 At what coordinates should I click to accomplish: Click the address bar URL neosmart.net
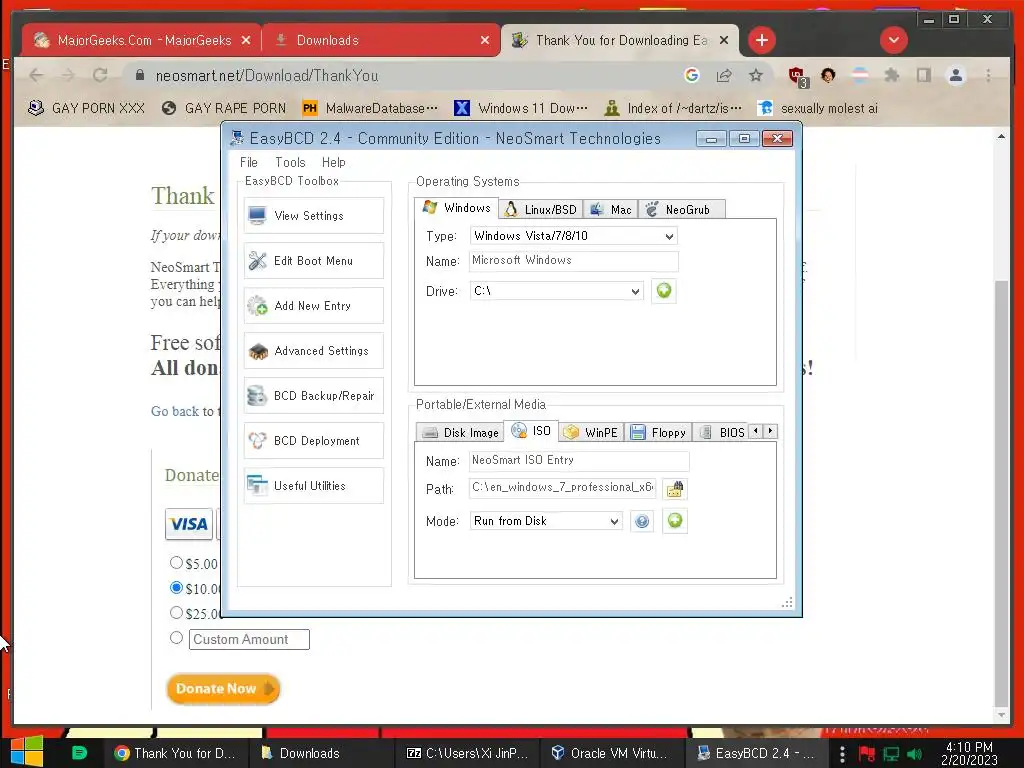pos(266,76)
